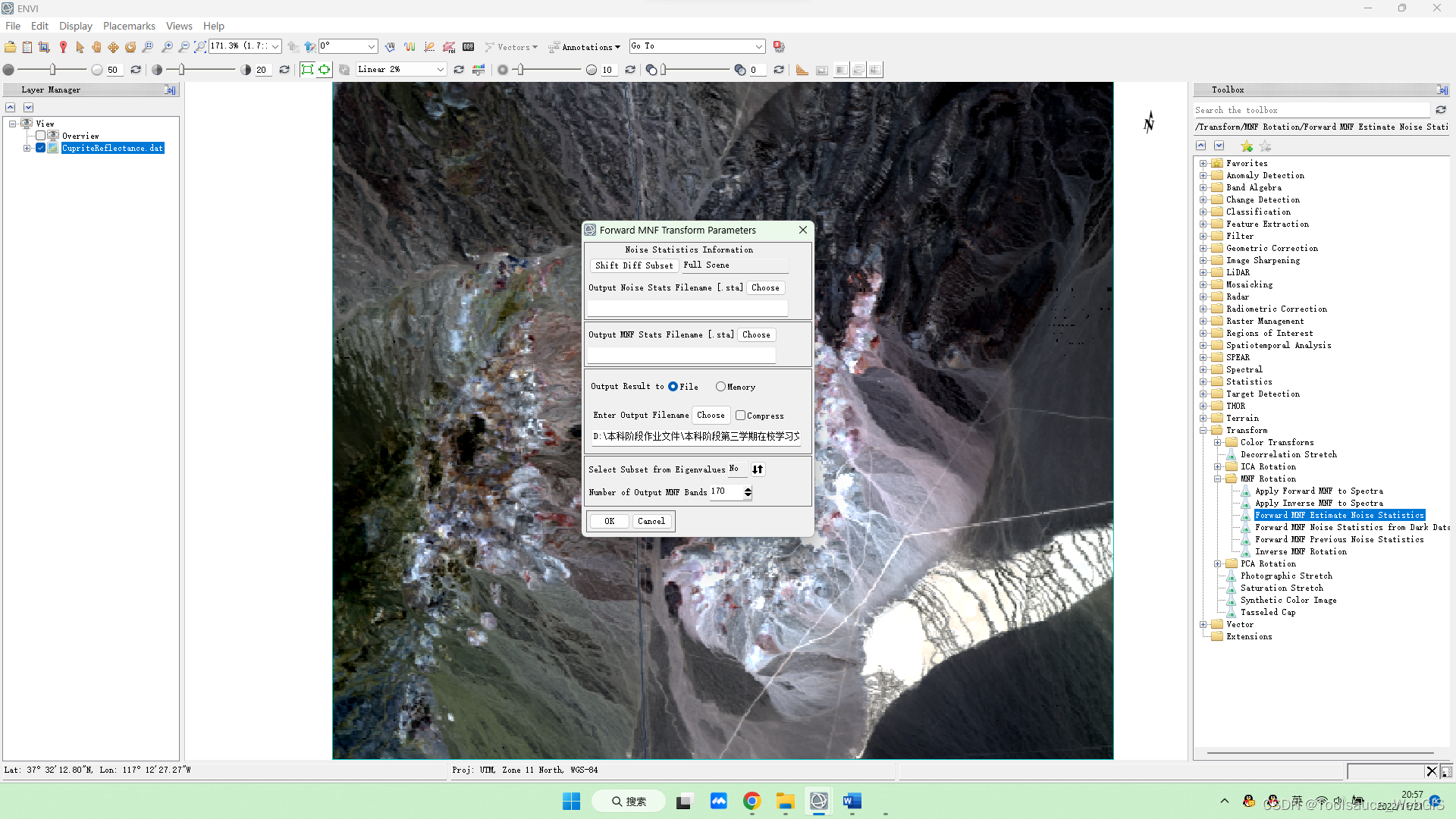Image resolution: width=1456 pixels, height=819 pixels.
Task: Click the Chip view to file icon
Action: [43, 47]
